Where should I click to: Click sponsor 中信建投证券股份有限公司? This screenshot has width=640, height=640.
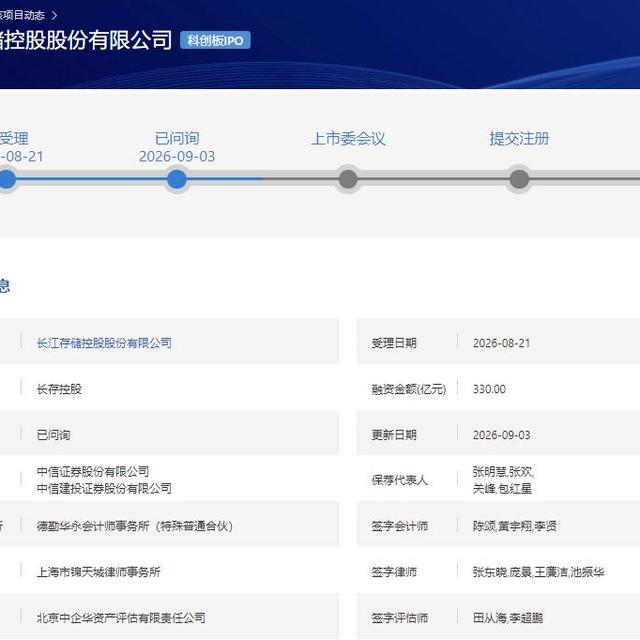tap(104, 488)
